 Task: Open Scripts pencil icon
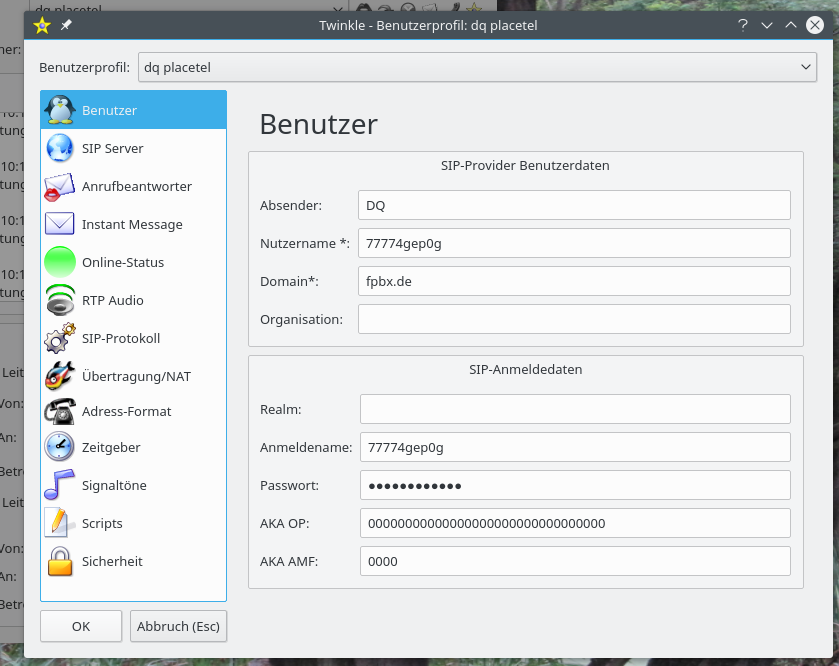coord(59,523)
